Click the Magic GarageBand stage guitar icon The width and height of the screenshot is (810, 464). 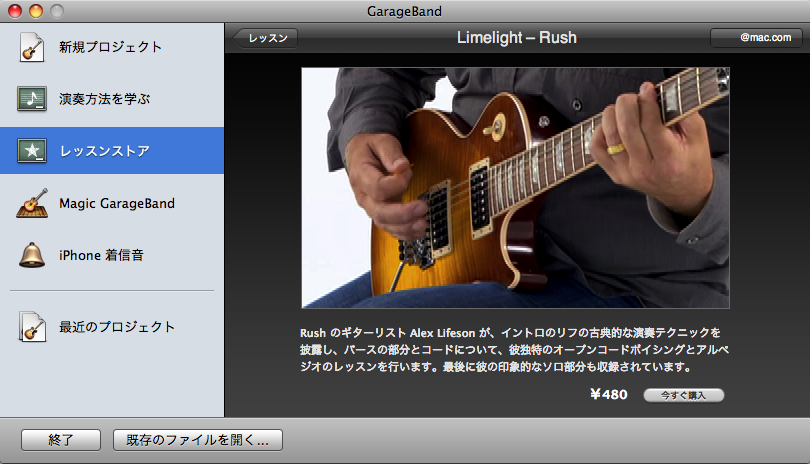(x=32, y=203)
